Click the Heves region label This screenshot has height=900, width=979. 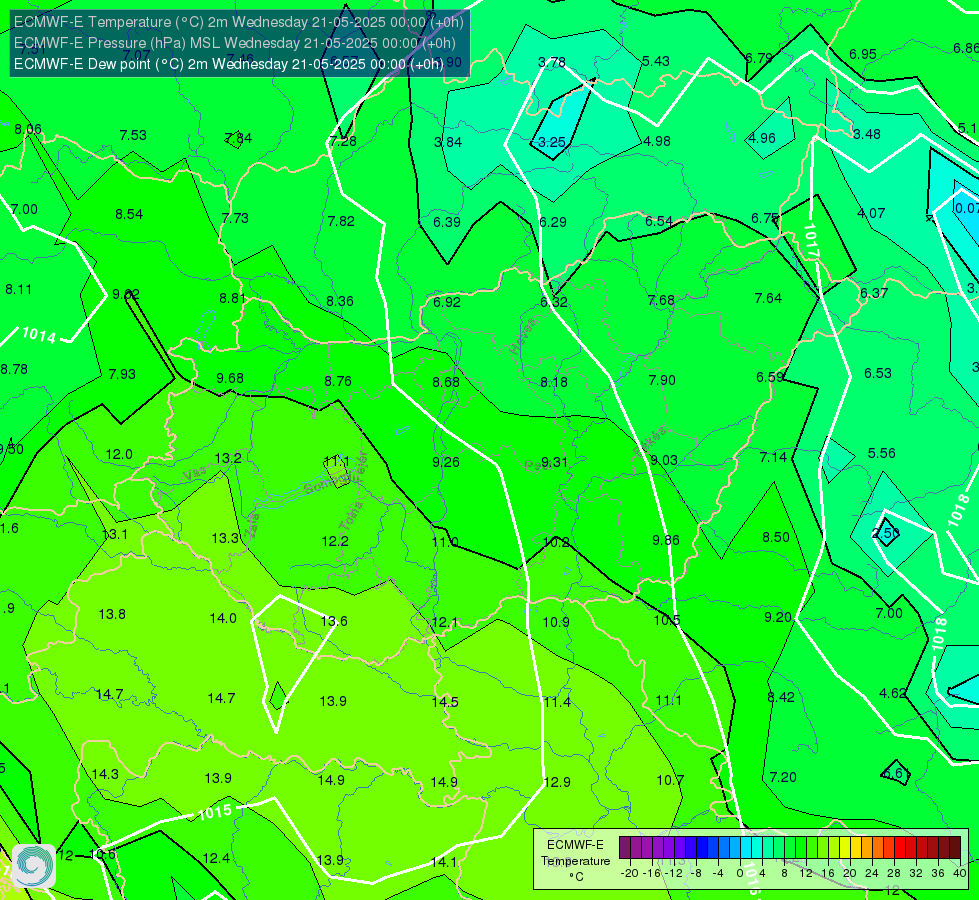click(x=523, y=336)
